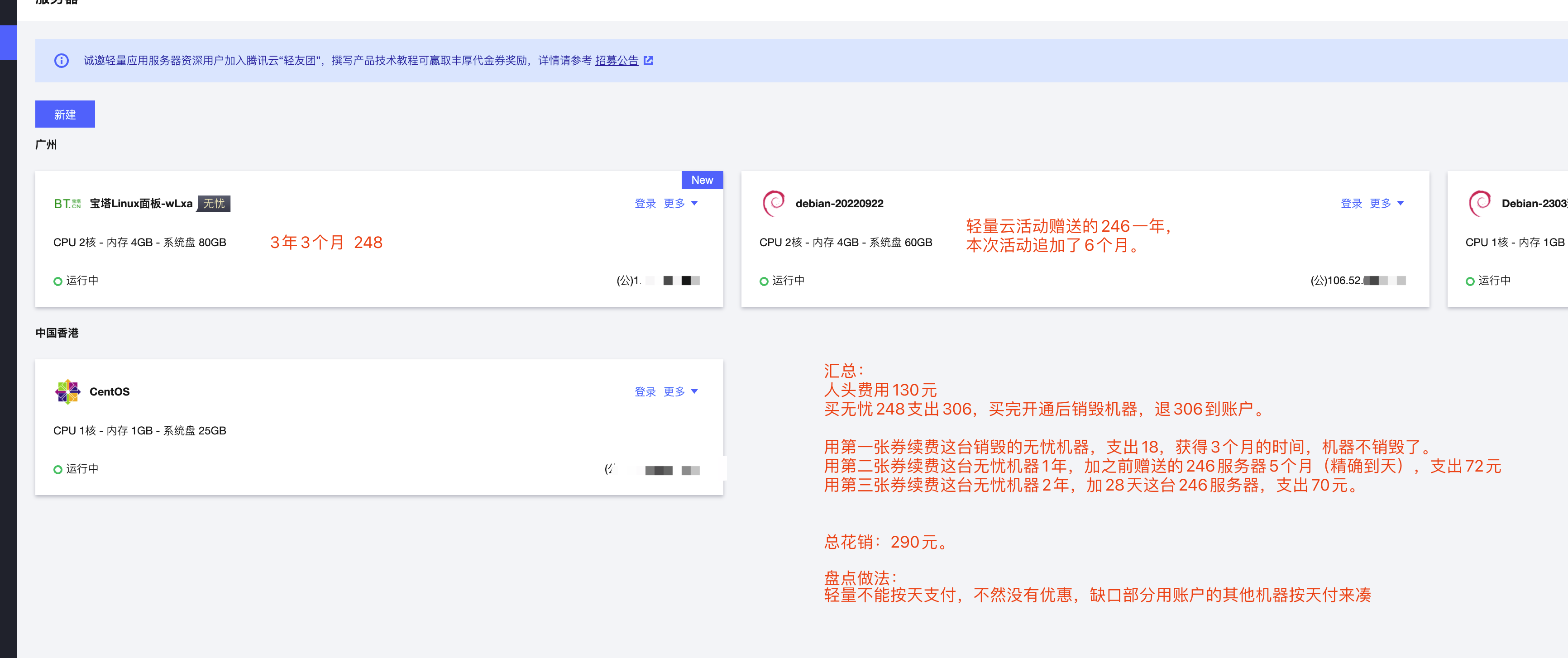This screenshot has height=658, width=1568.
Task: Click the running status icon on 宝塔 card
Action: tap(58, 281)
